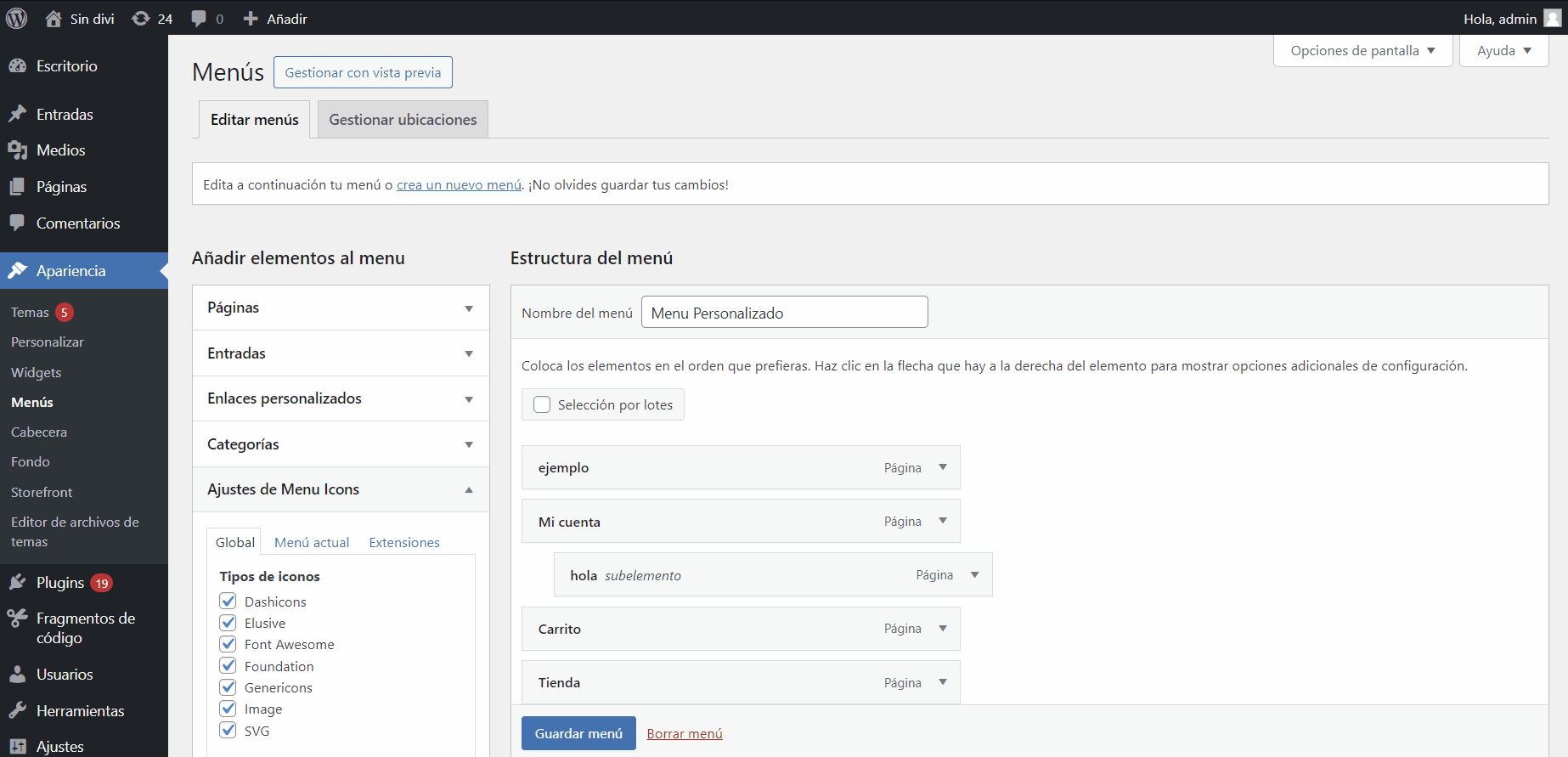Open Plugins via its plug icon
Screen dimensions: 1568x757
pos(17,583)
